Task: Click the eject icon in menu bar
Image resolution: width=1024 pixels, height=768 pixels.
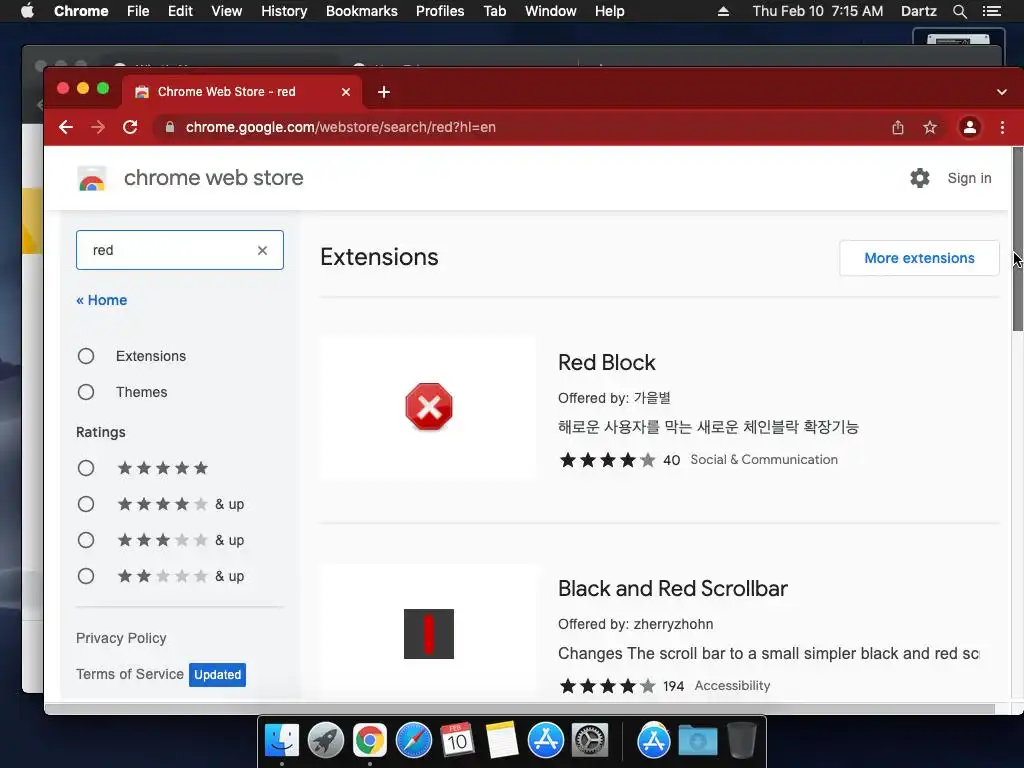Action: [x=723, y=11]
